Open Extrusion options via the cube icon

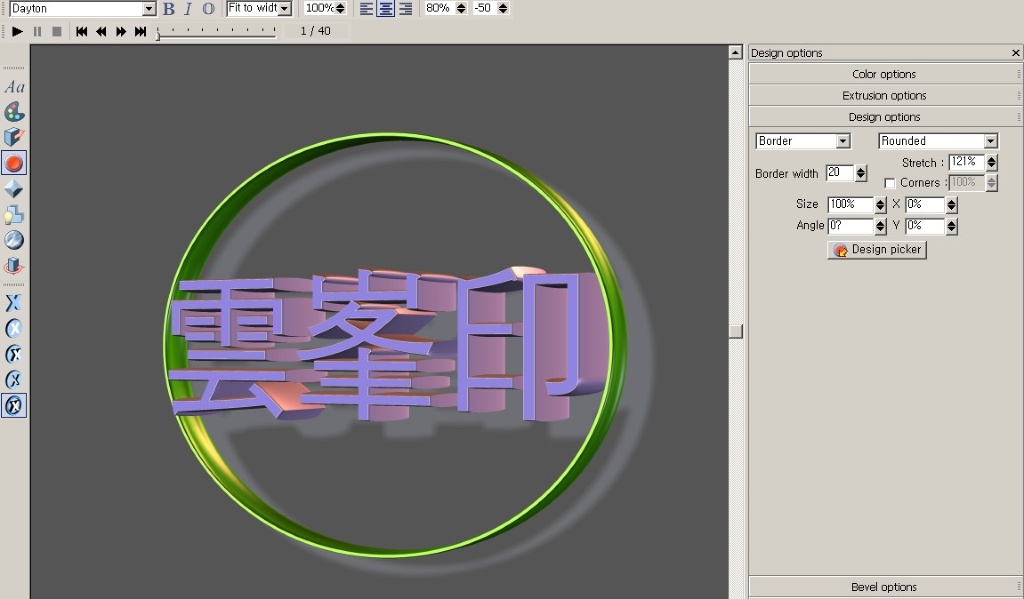coord(14,137)
